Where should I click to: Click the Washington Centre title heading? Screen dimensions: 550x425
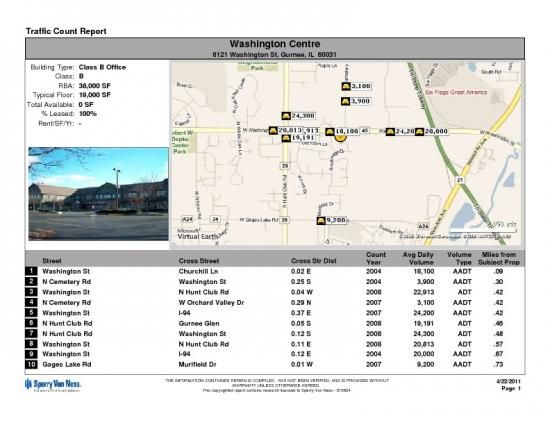pos(275,44)
